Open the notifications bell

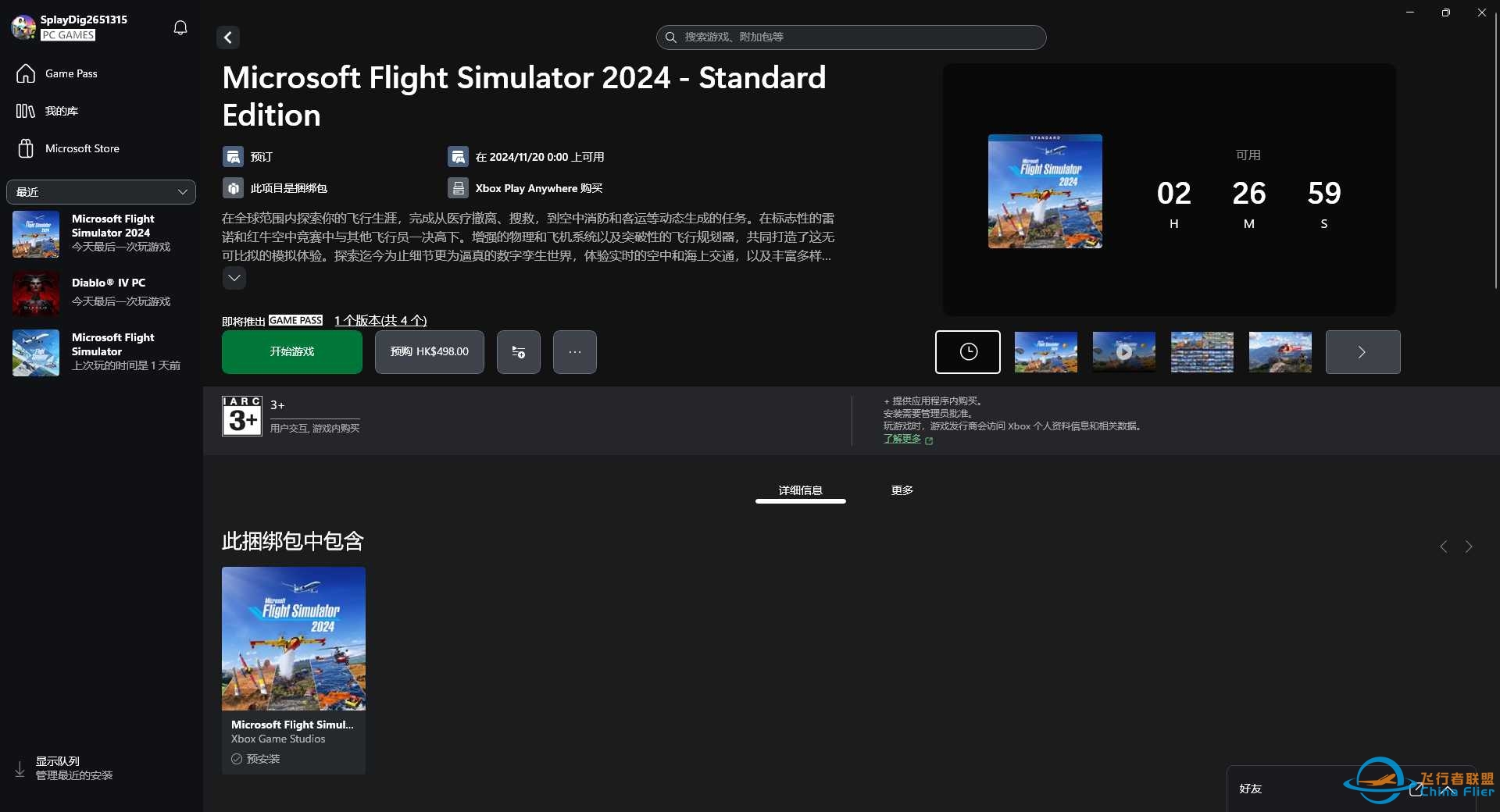tap(180, 28)
